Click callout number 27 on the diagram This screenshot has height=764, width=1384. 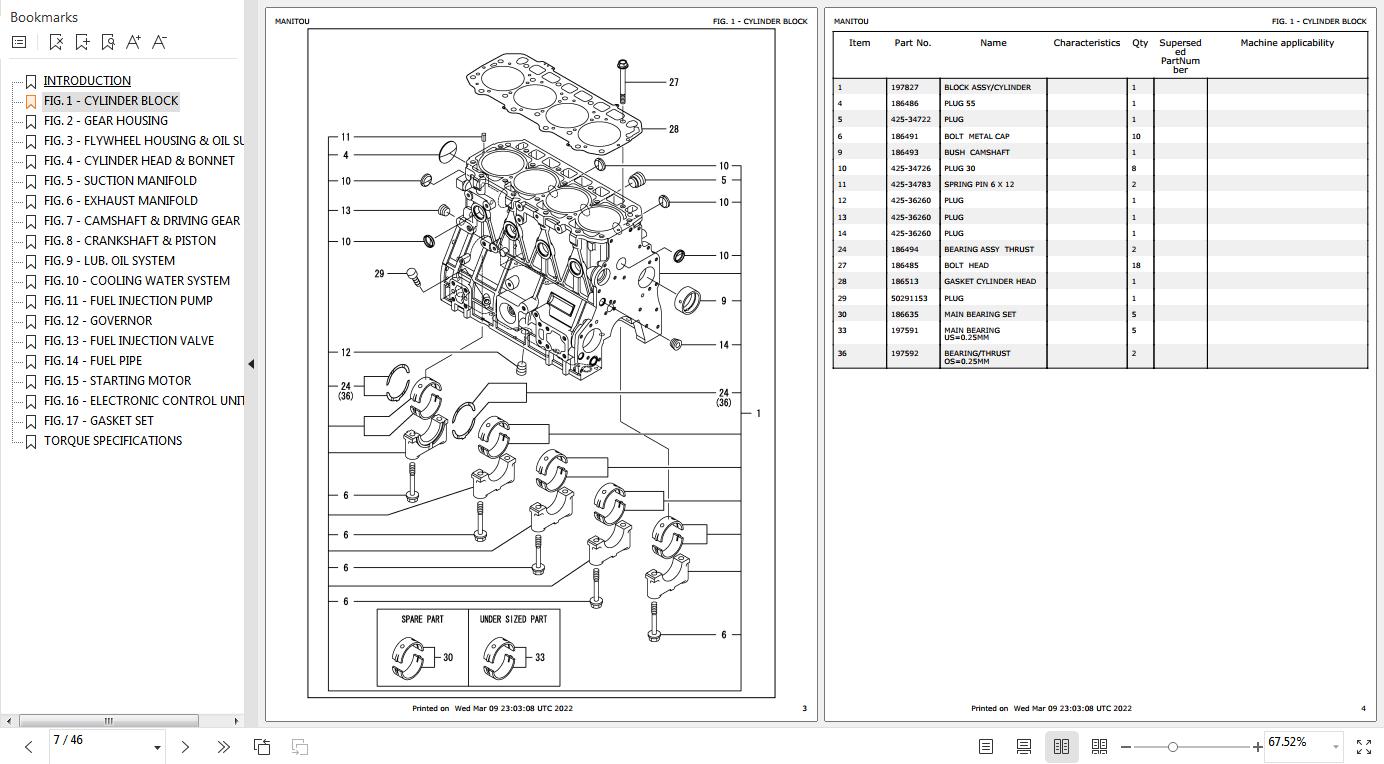click(673, 82)
